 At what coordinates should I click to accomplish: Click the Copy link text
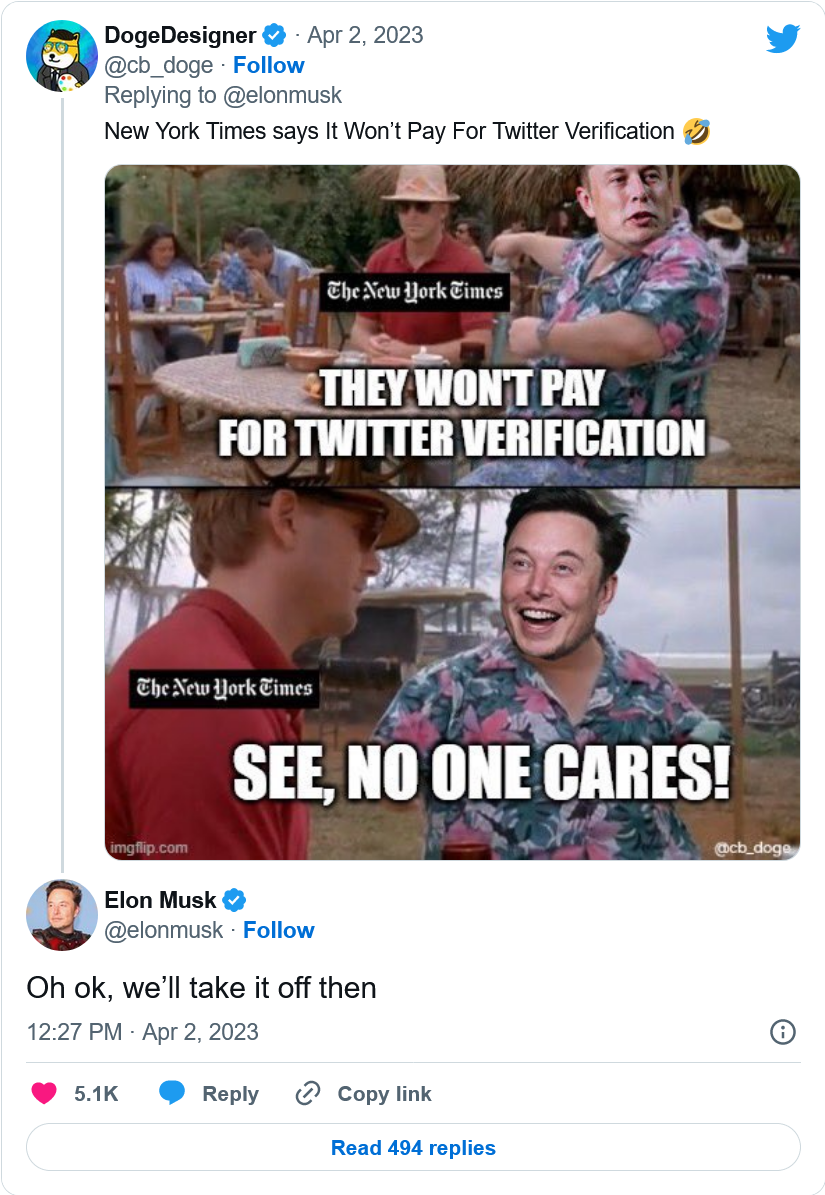coord(384,1094)
